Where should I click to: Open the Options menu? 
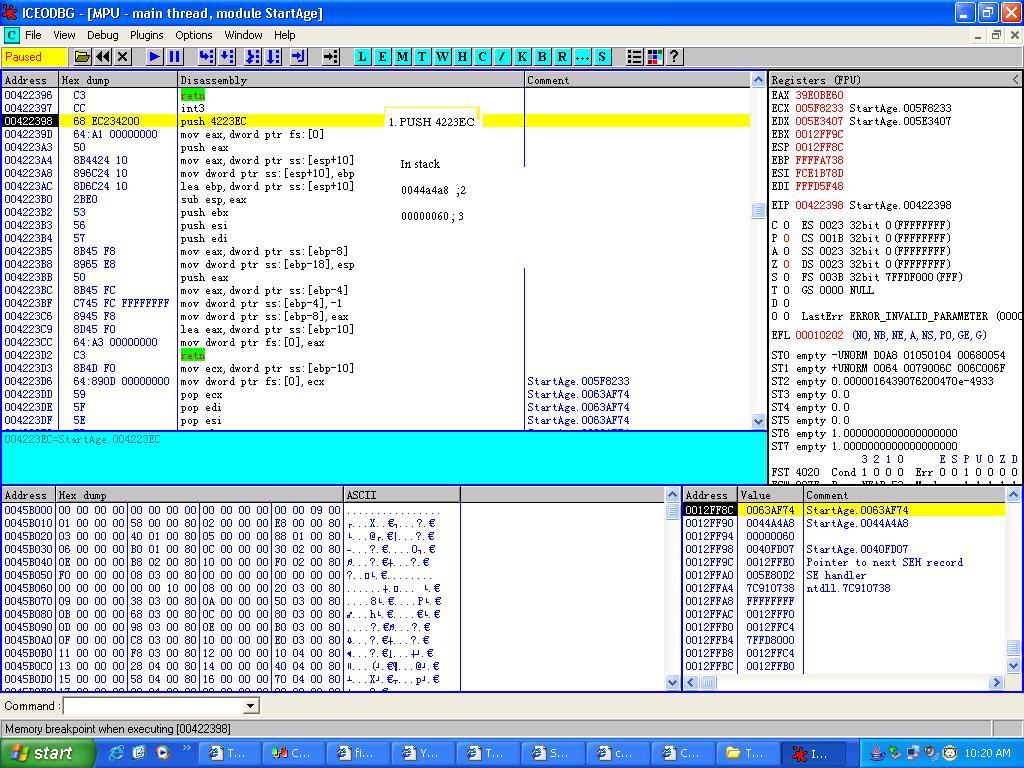(193, 35)
